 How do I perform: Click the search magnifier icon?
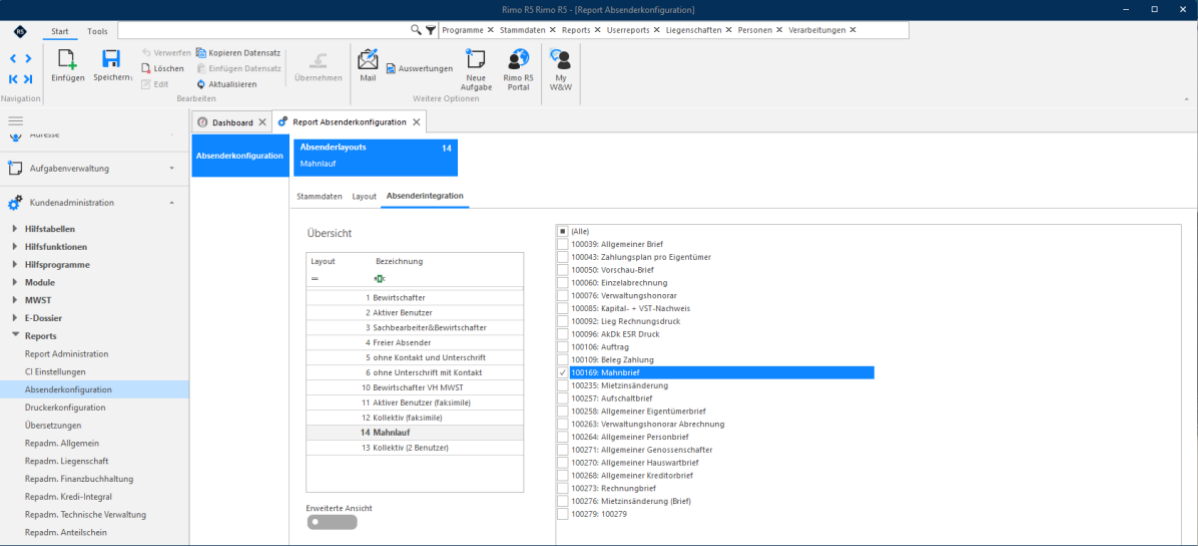coord(416,30)
